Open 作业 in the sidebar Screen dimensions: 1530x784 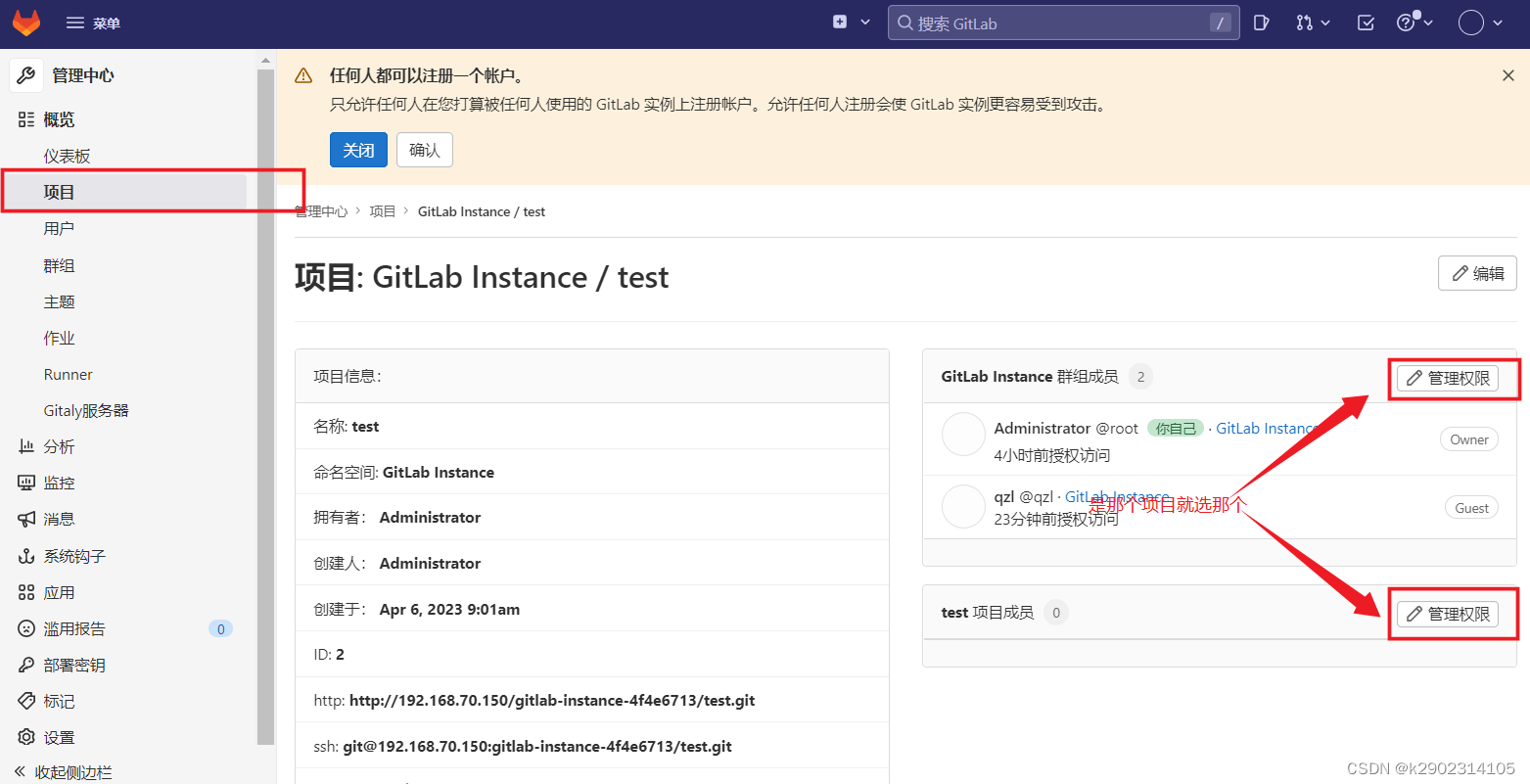[59, 338]
